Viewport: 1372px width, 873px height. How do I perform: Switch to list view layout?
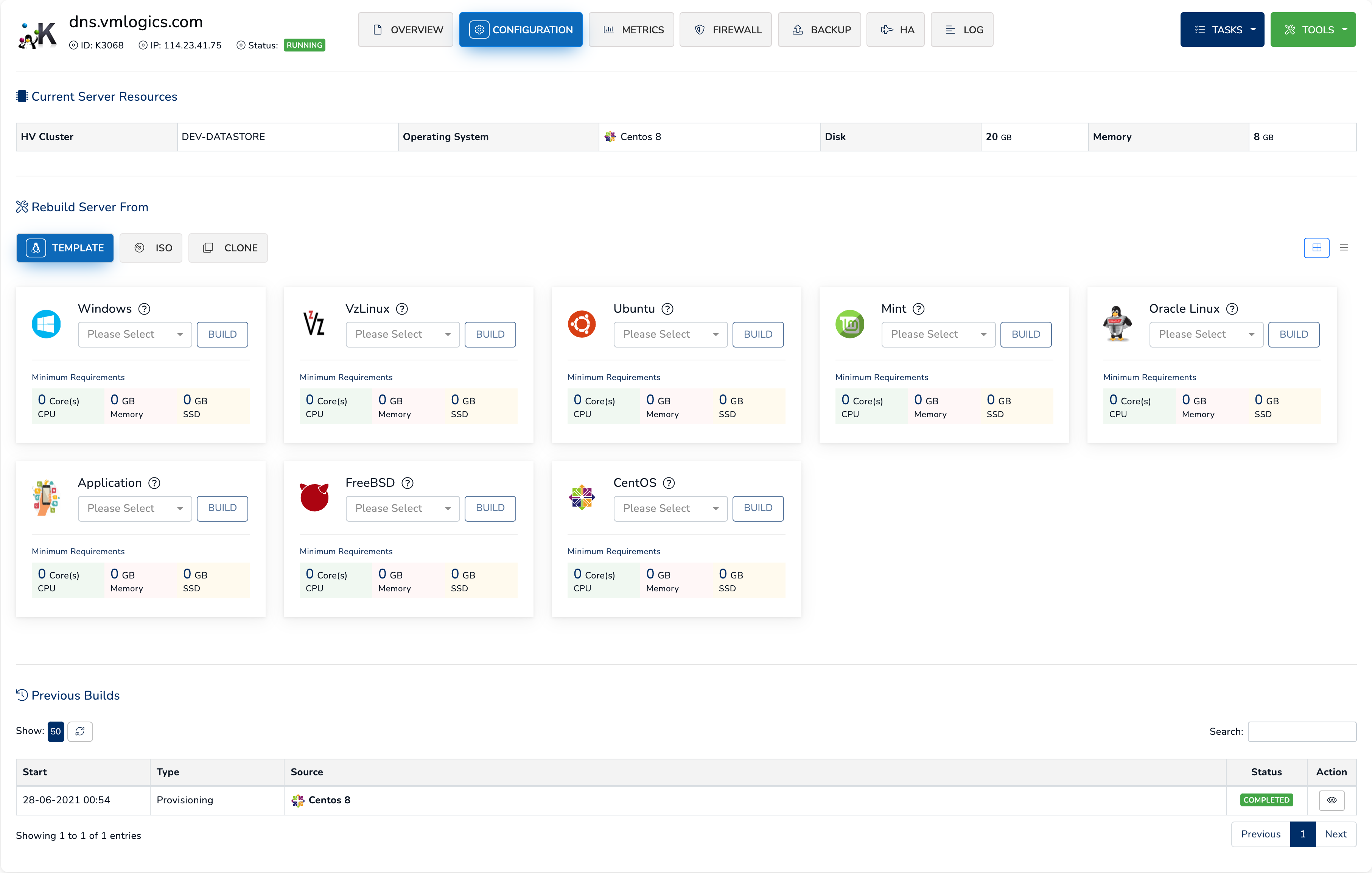point(1344,248)
